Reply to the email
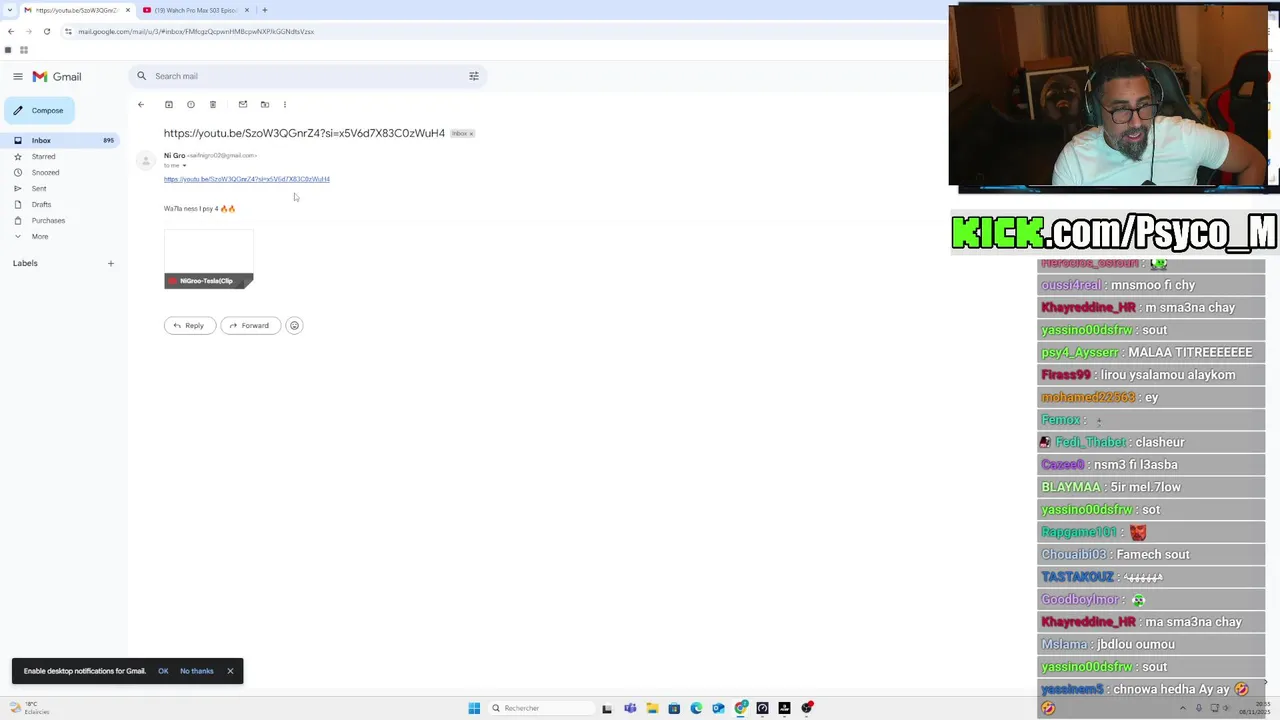This screenshot has height=720, width=1280. pyautogui.click(x=188, y=325)
